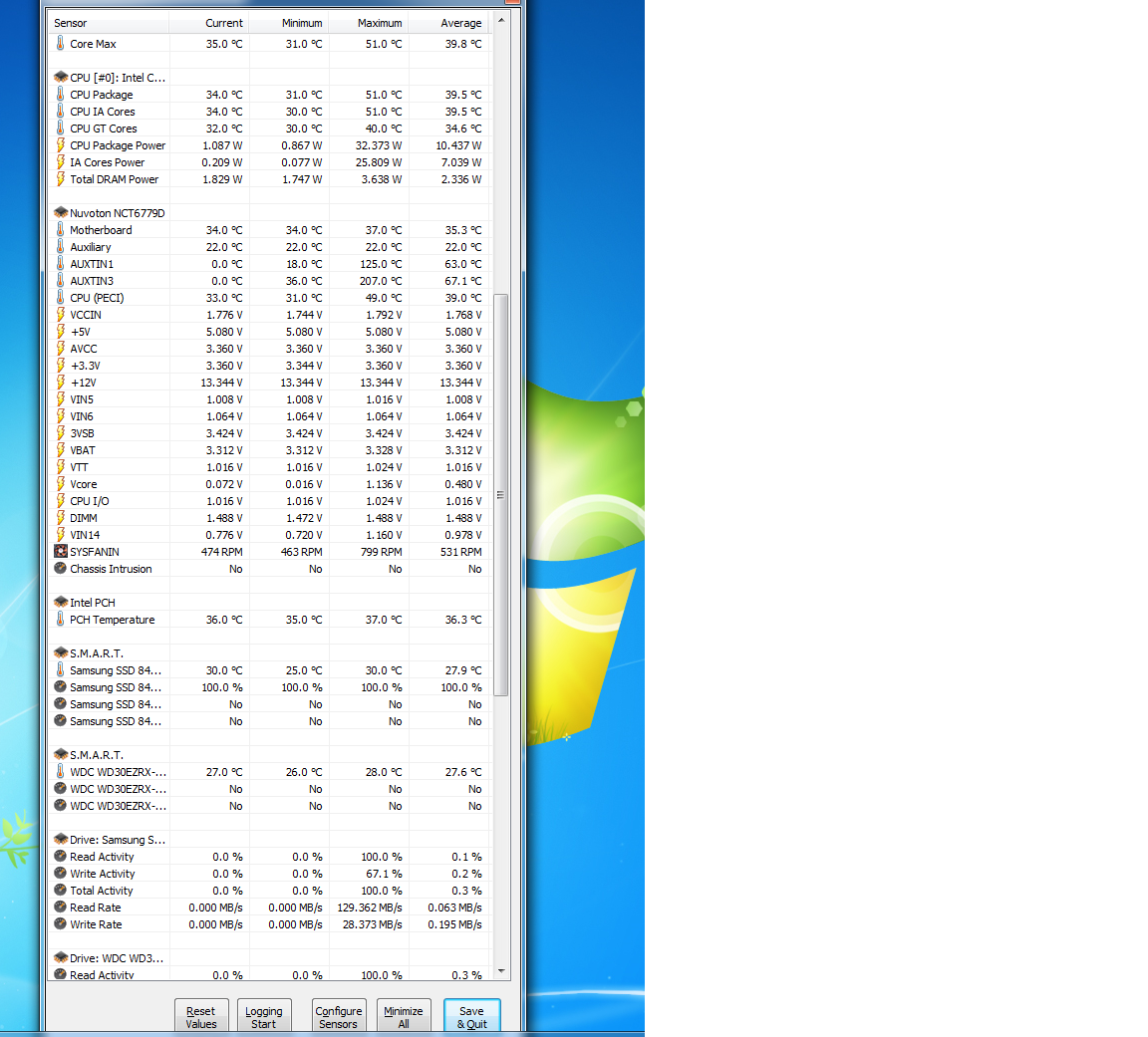This screenshot has width=1148, height=1037.
Task: Click the Sensor column header
Action: 109,23
